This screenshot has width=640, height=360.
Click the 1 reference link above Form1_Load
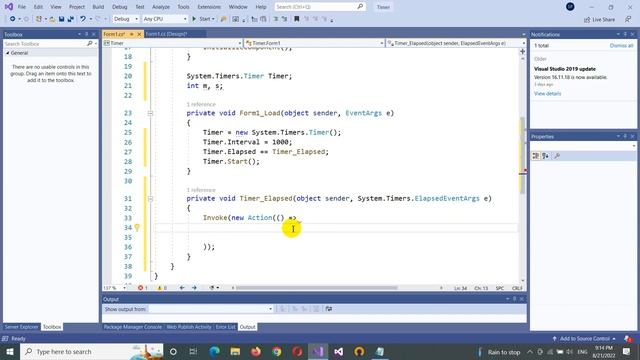coord(201,104)
